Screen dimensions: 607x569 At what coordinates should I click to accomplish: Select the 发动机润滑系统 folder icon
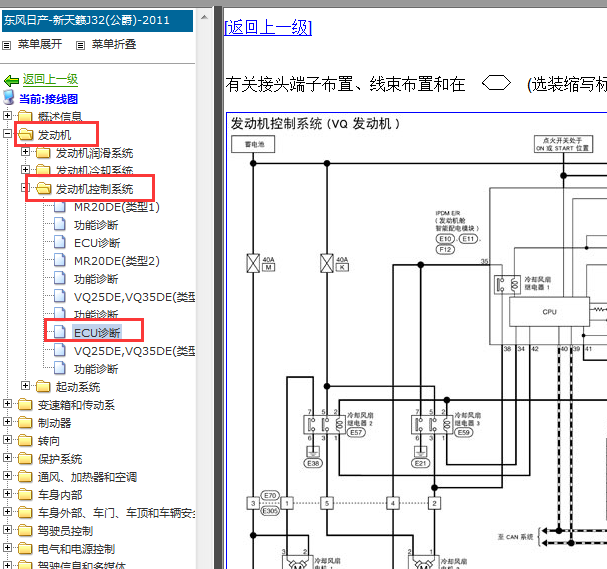click(x=43, y=153)
